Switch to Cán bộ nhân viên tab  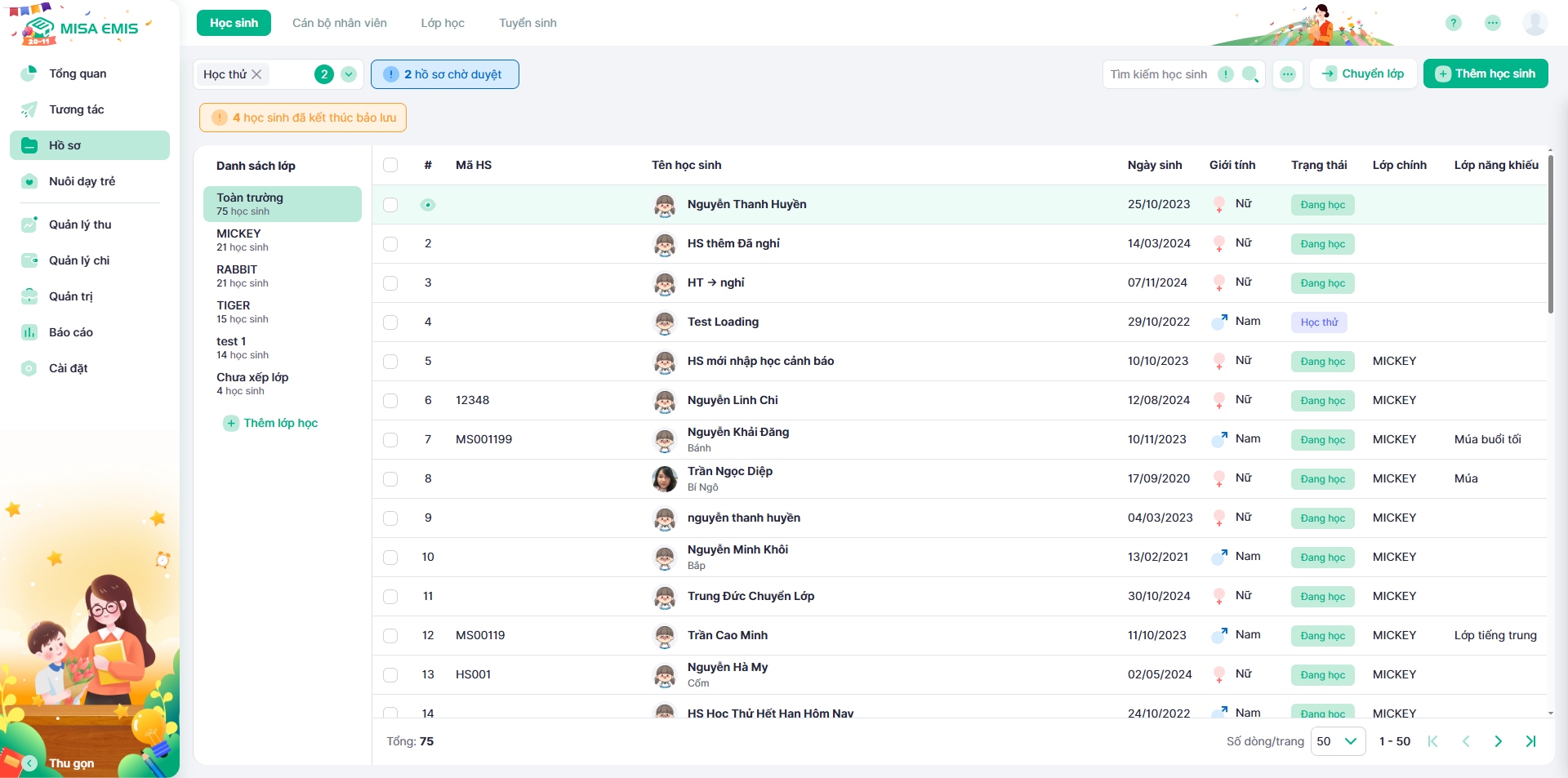pos(340,23)
